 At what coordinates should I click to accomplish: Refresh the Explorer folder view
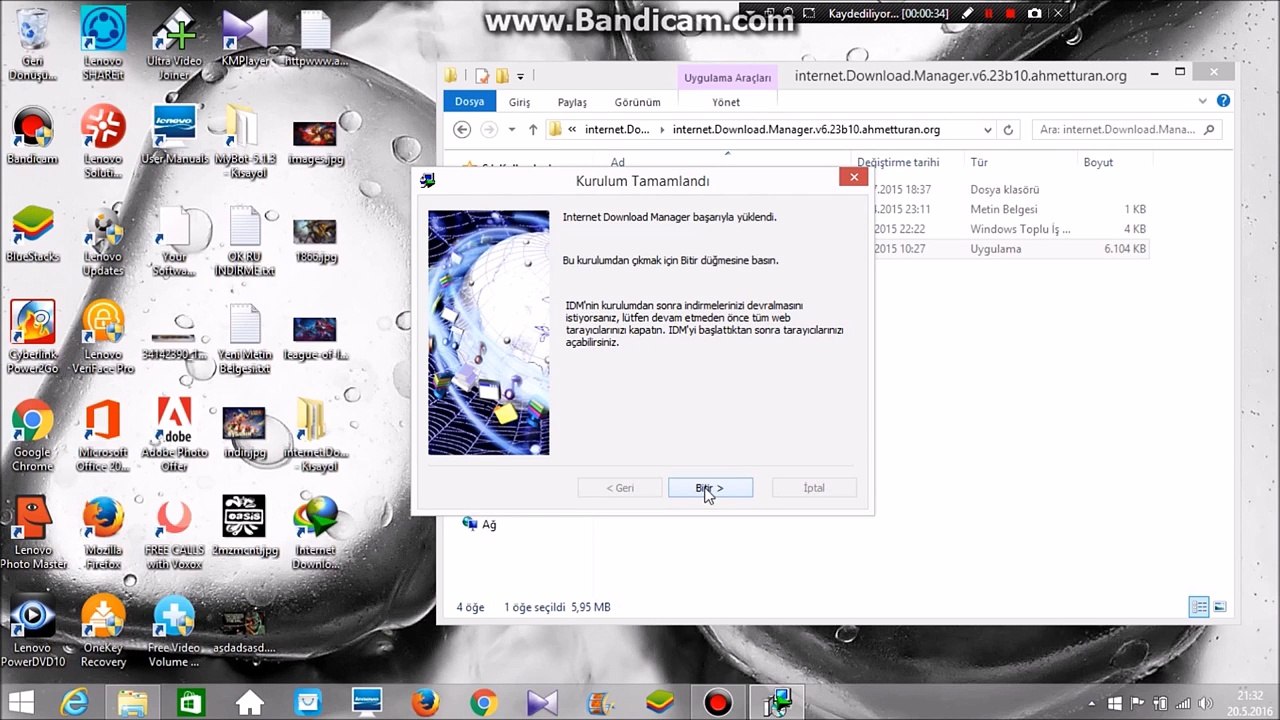(1008, 130)
